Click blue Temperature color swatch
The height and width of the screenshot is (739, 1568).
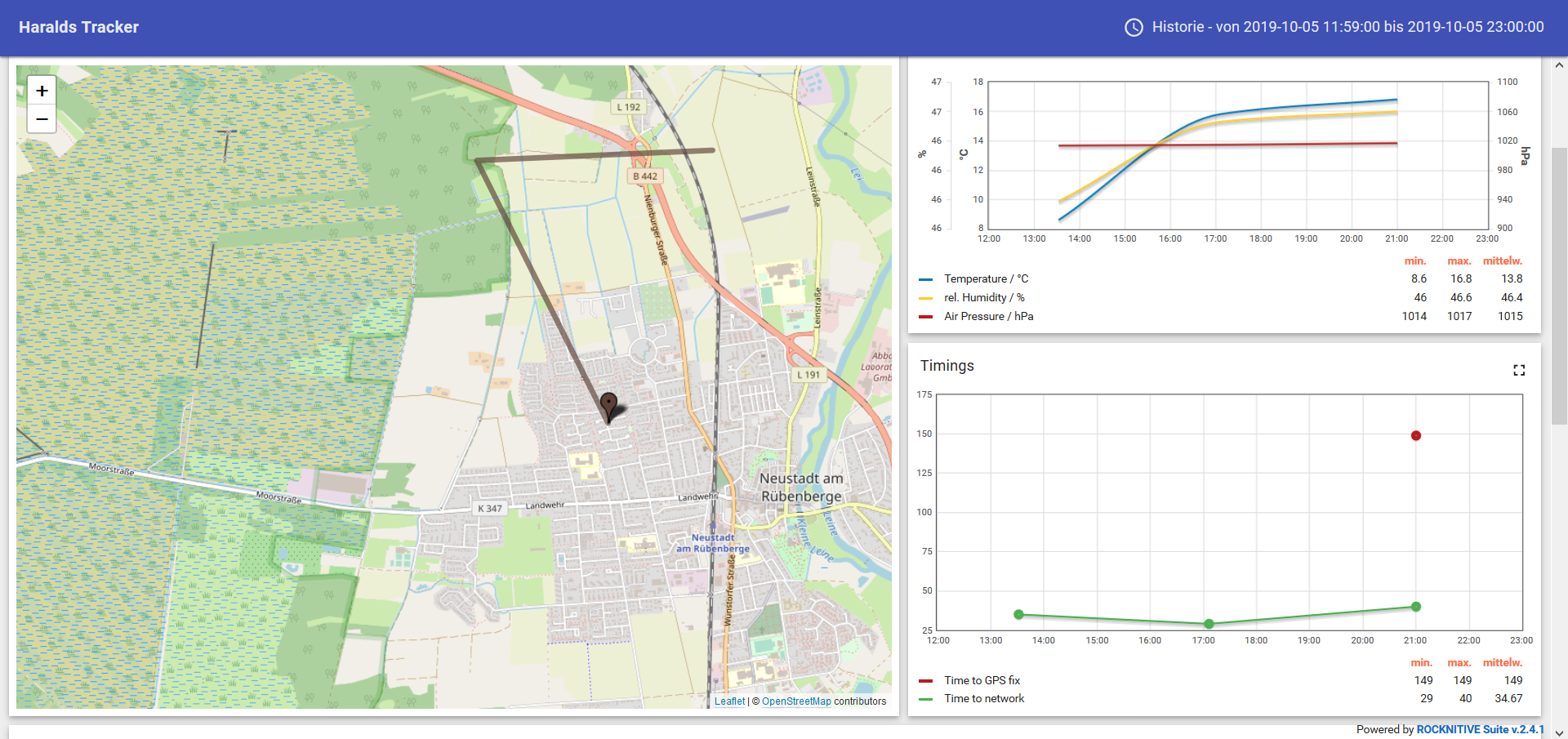[x=925, y=279]
